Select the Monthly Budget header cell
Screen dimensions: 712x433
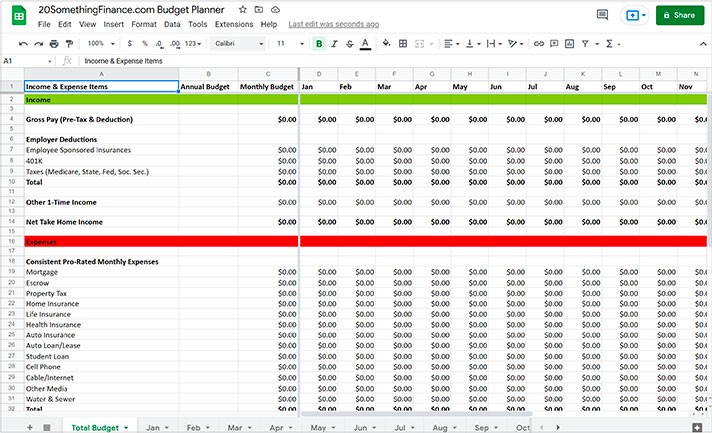click(x=268, y=86)
